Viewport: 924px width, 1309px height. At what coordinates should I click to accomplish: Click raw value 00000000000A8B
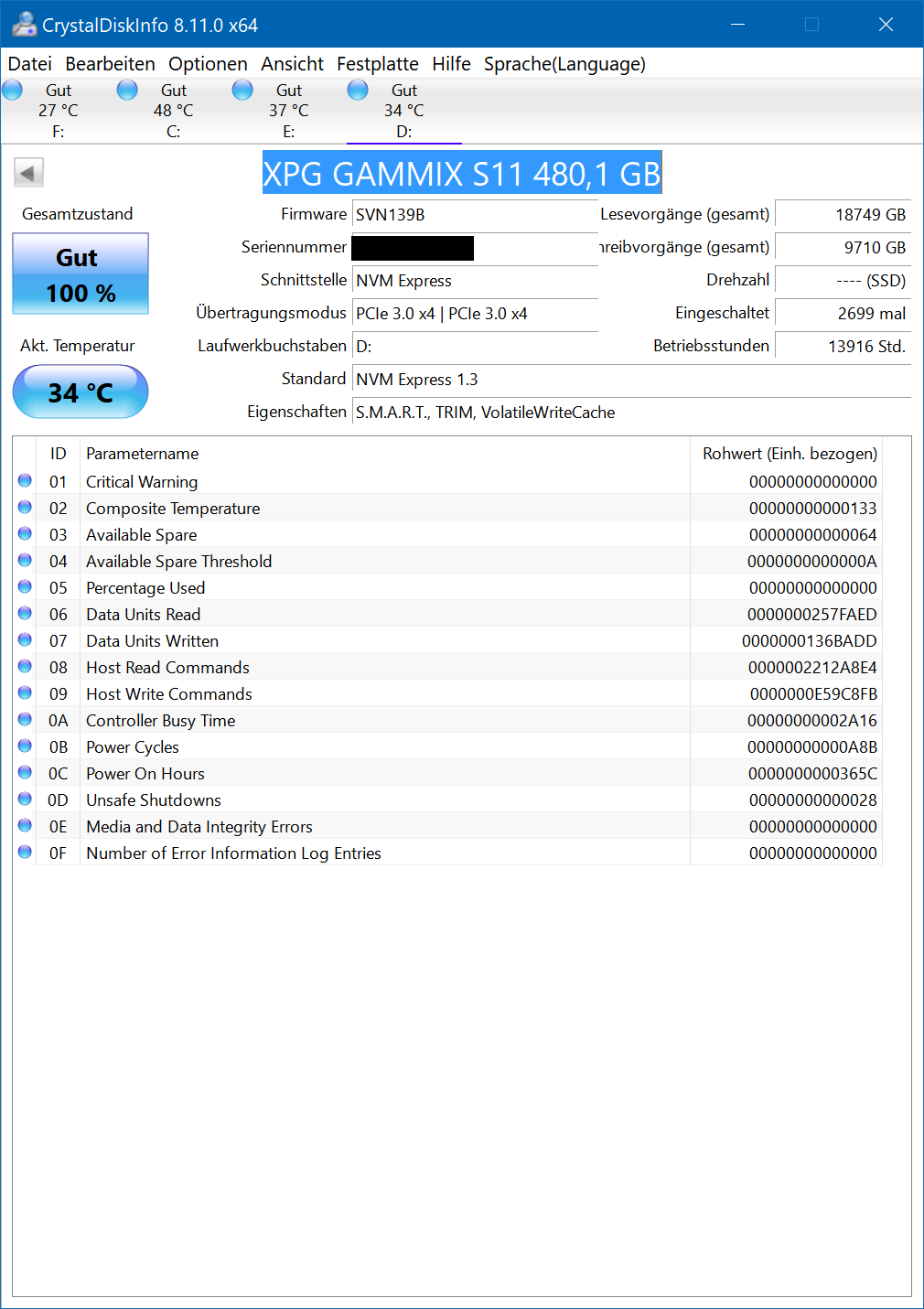click(812, 747)
